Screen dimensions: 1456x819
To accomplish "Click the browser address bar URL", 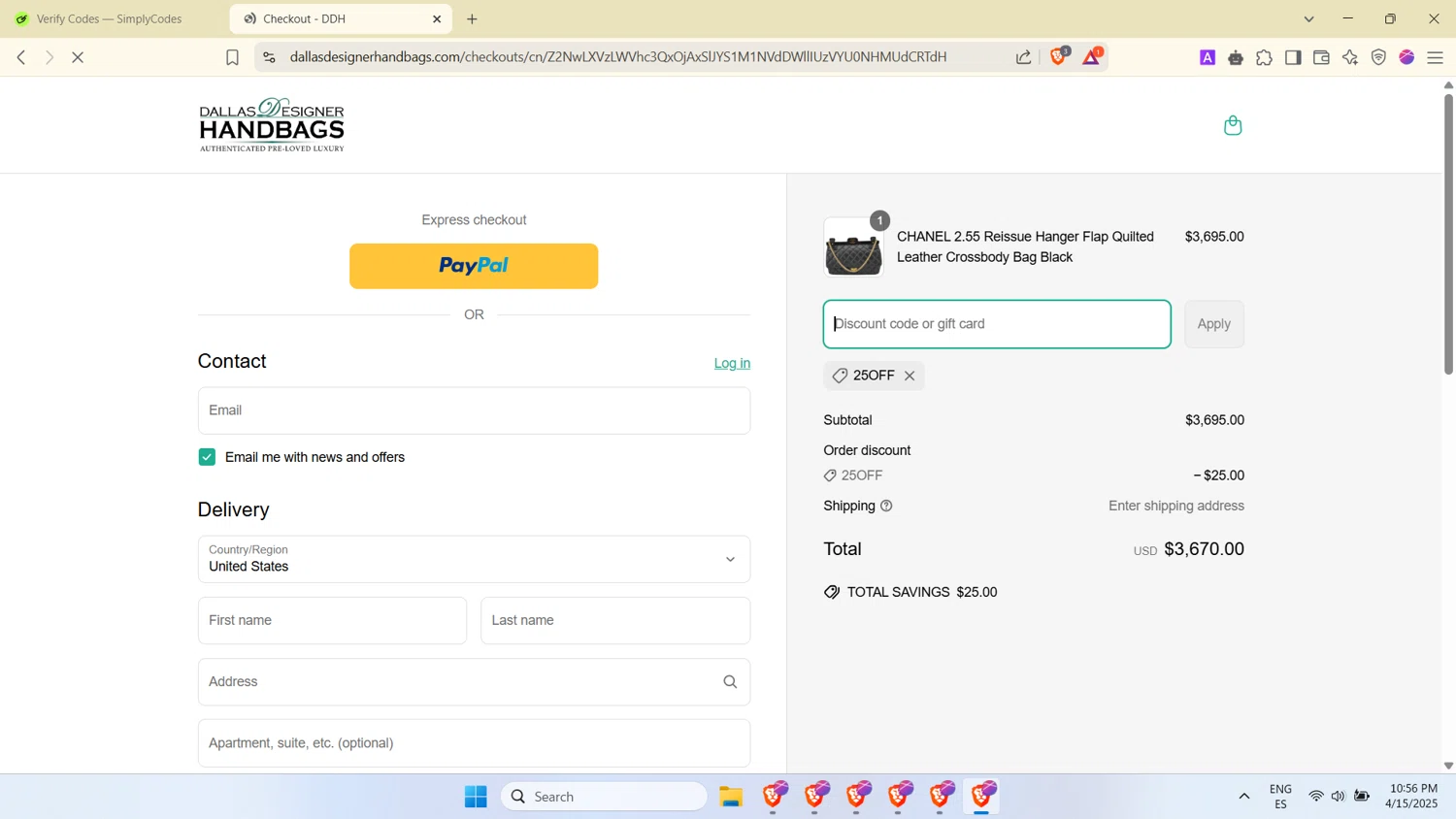I will 618,57.
